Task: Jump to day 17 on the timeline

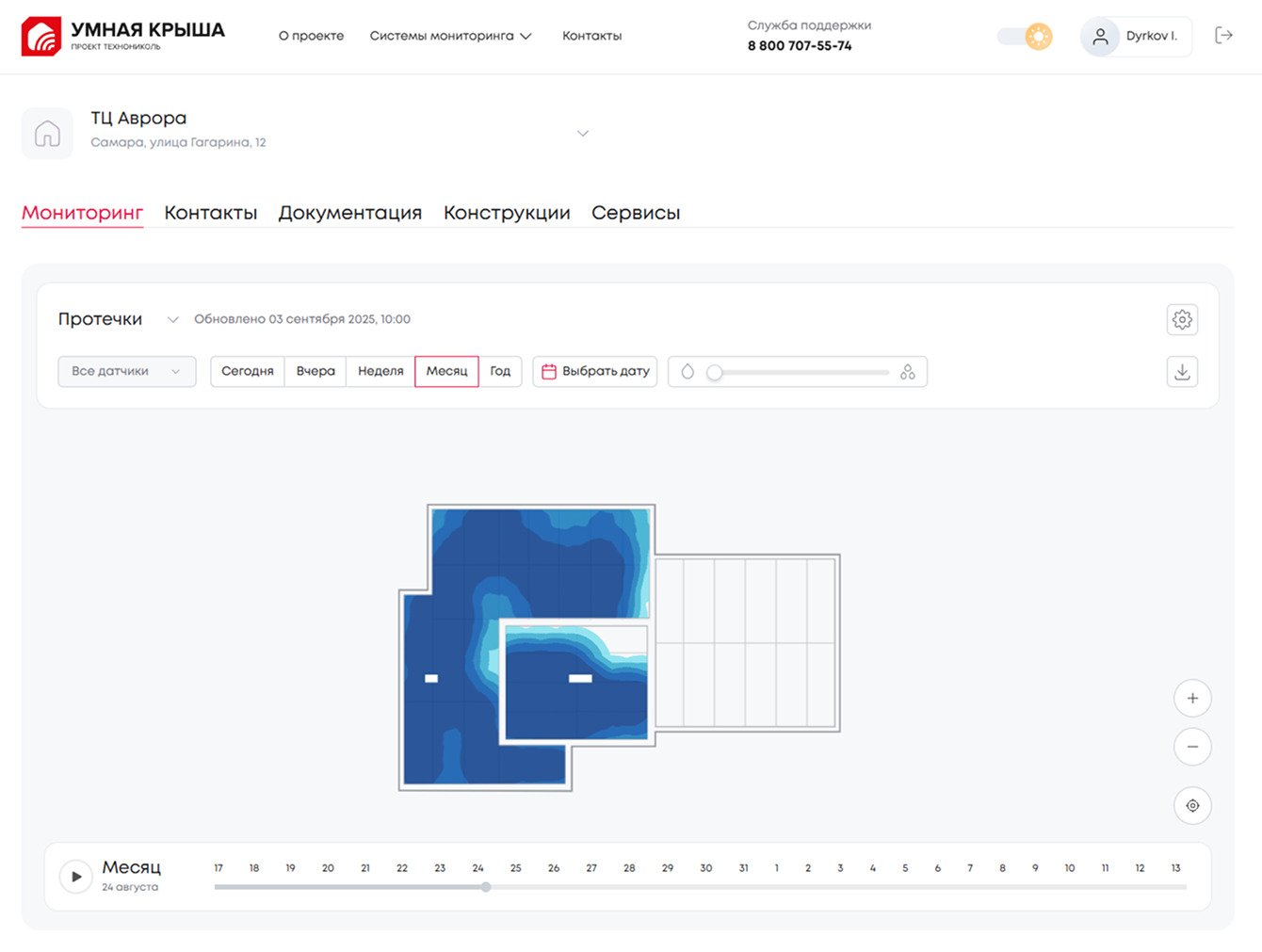Action: pyautogui.click(x=218, y=868)
